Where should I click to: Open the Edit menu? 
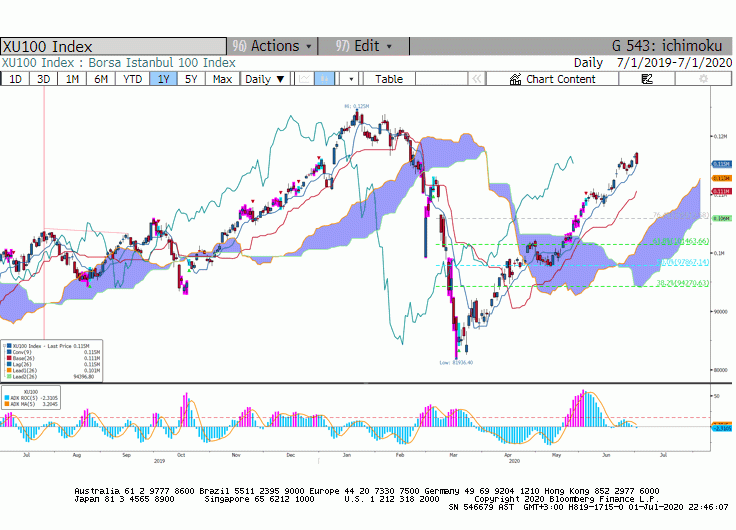pos(363,46)
